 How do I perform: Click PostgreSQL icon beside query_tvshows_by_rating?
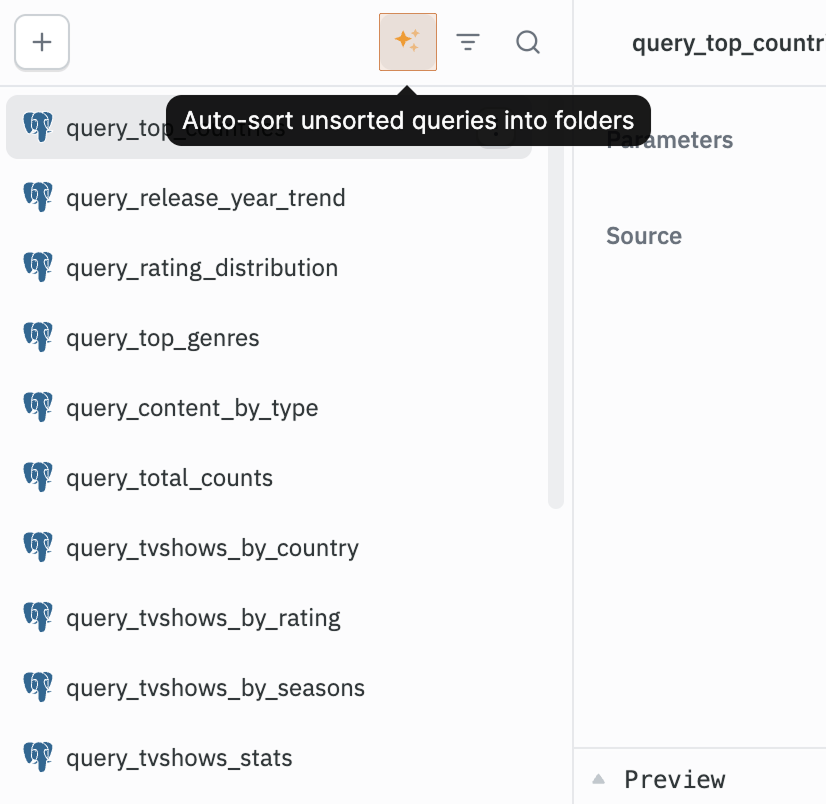click(38, 617)
